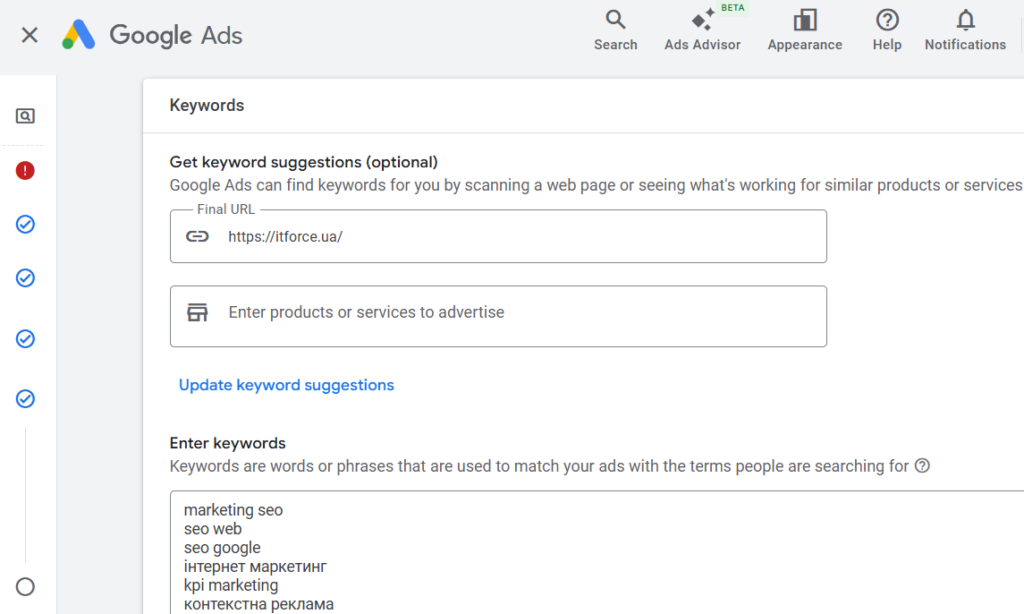The width and height of the screenshot is (1024, 614).
Task: Click the storefront icon in products field
Action: pos(198,313)
